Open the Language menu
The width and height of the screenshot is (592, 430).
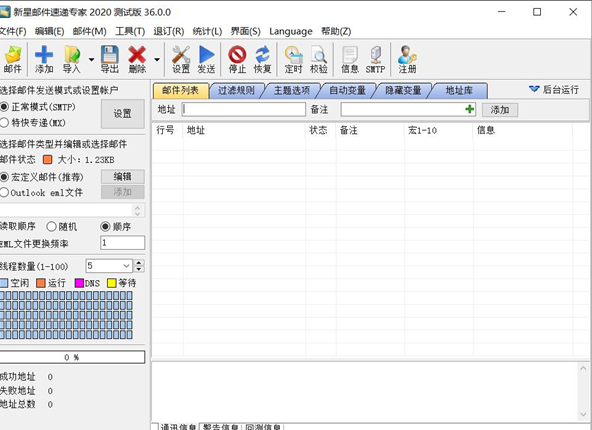pos(291,31)
